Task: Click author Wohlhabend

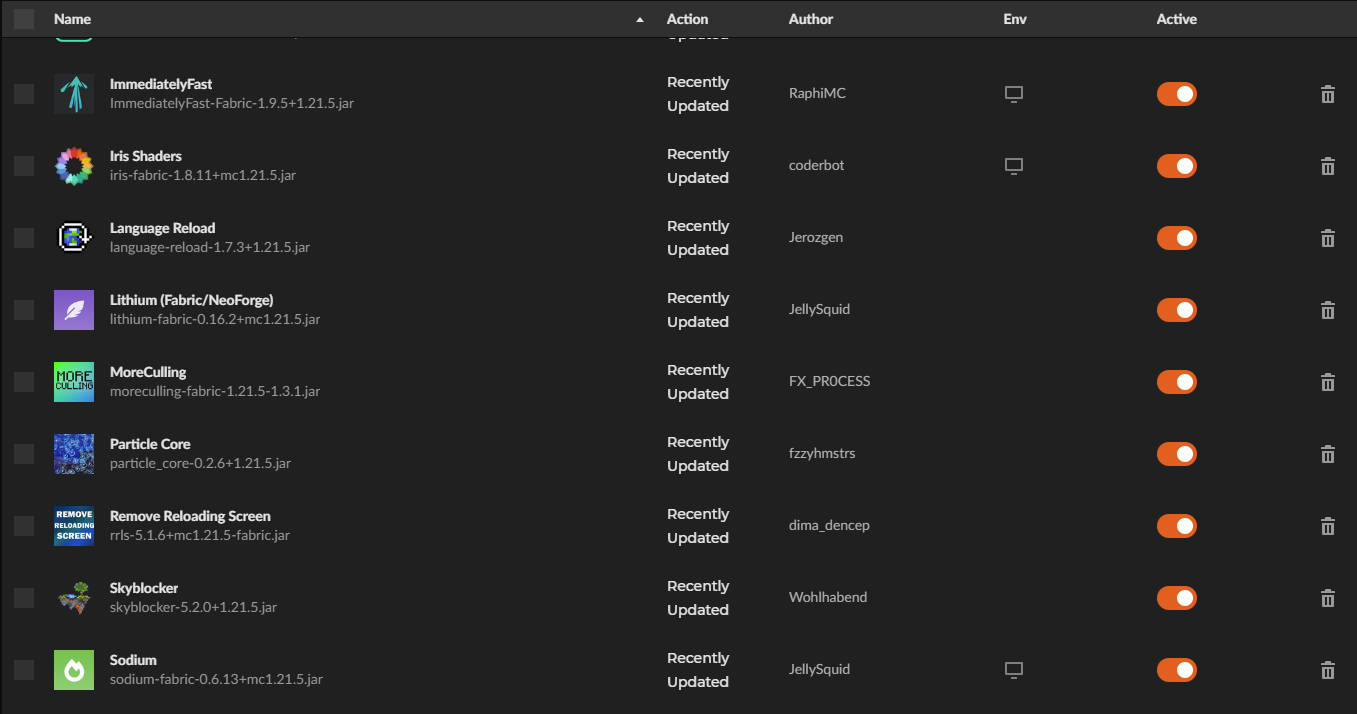Action: [x=828, y=597]
